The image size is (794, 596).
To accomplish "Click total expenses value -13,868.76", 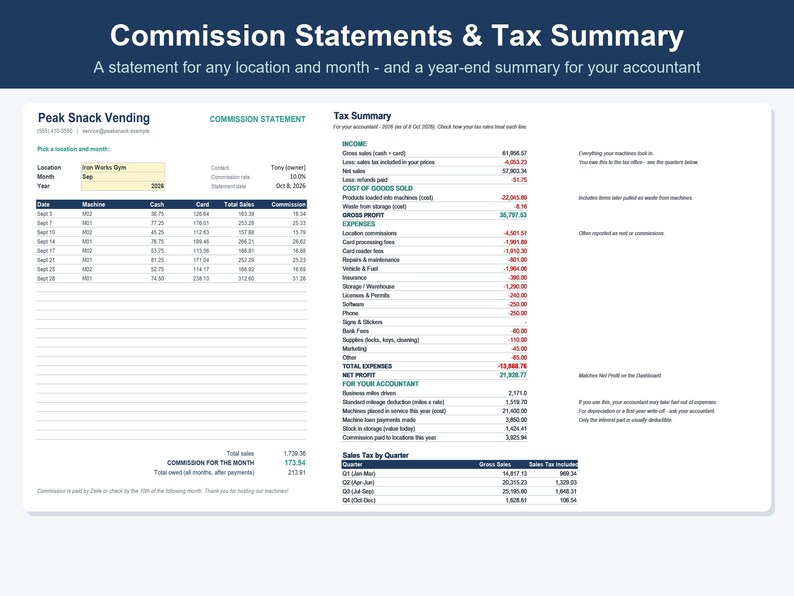I will [512, 366].
